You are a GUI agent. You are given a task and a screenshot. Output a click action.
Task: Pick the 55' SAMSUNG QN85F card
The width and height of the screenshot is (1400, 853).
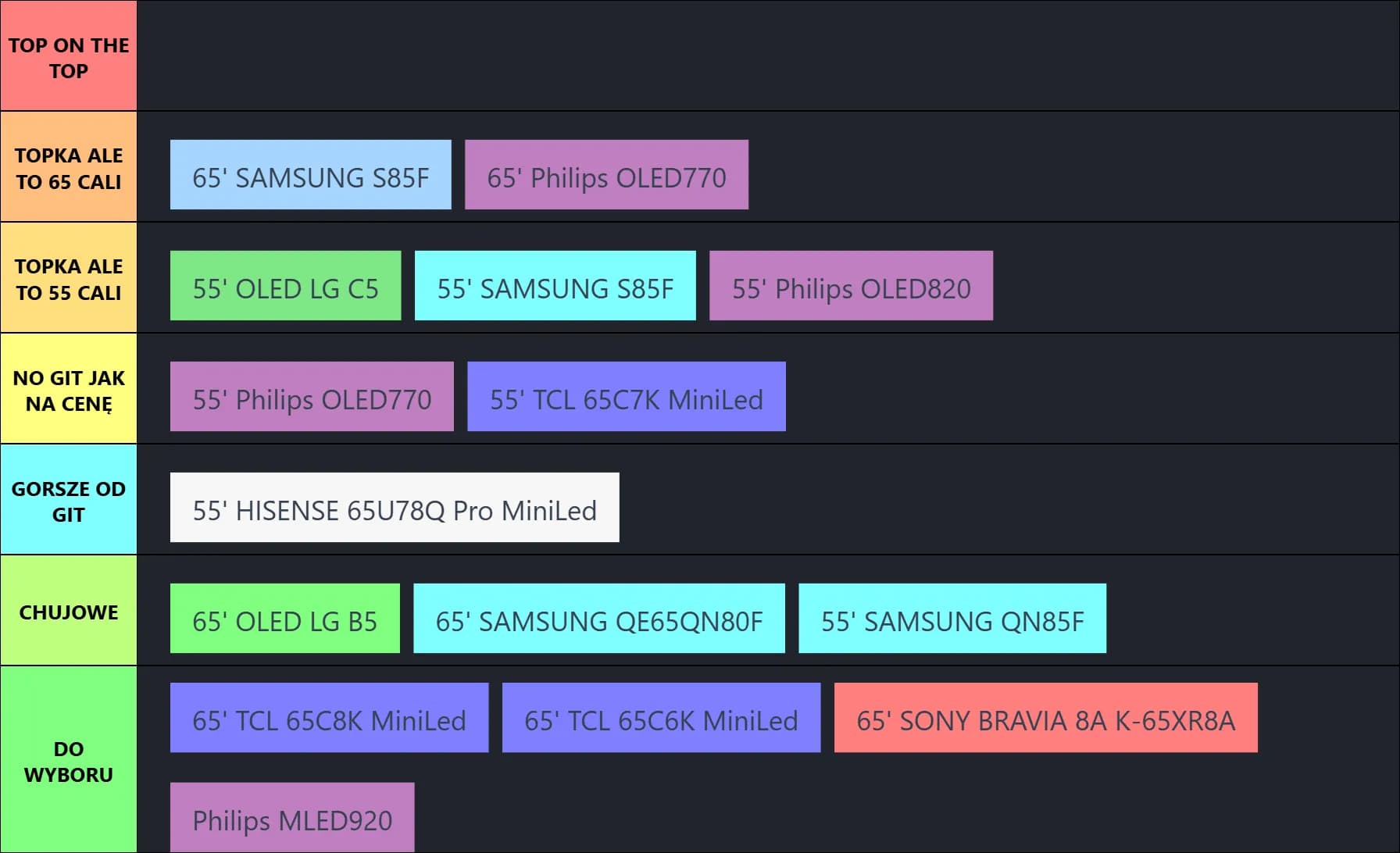pos(952,619)
